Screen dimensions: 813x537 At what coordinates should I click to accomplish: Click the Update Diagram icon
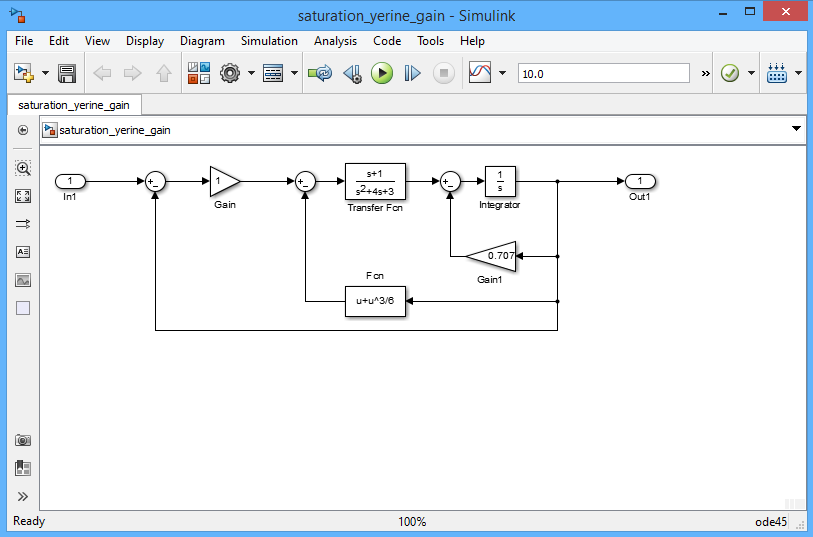pyautogui.click(x=320, y=73)
